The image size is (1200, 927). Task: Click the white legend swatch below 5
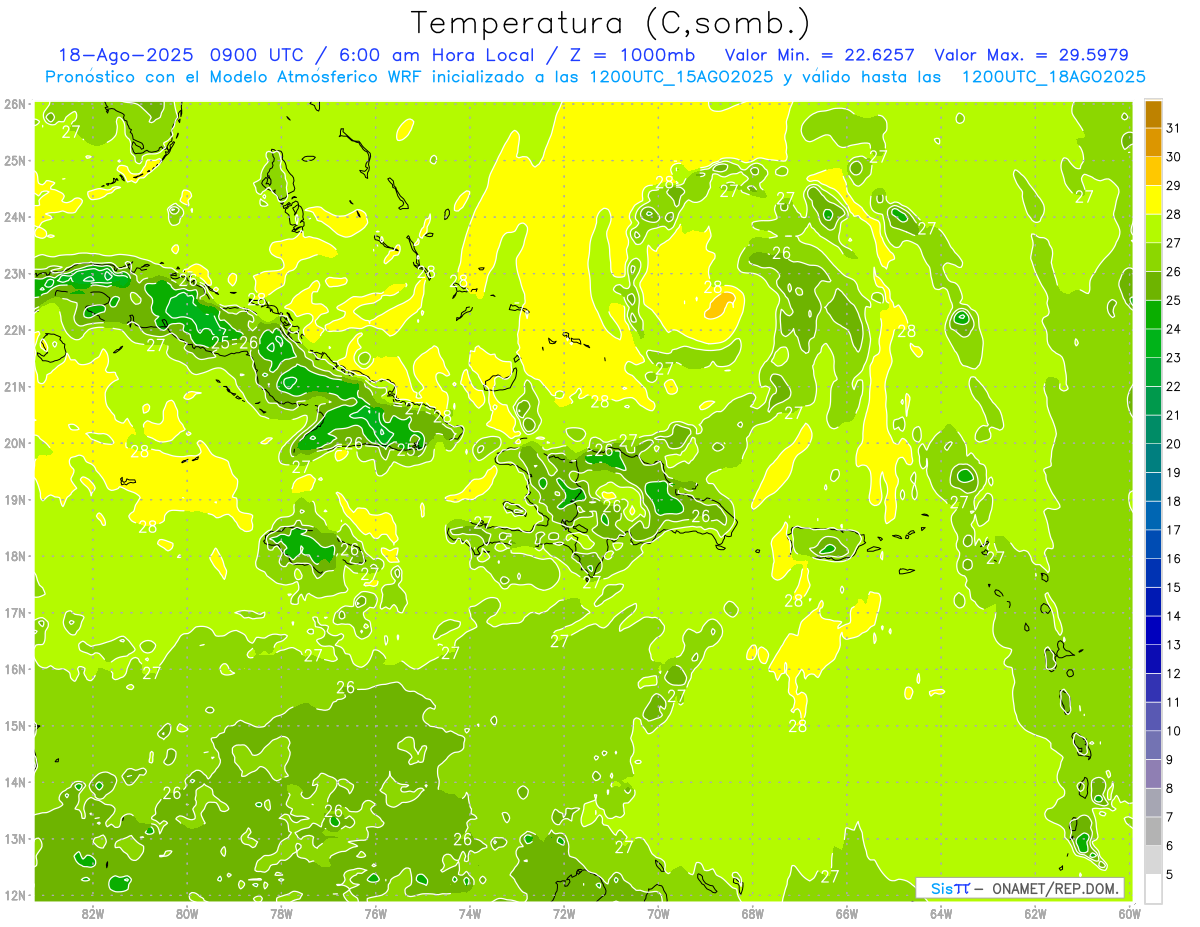(1153, 888)
